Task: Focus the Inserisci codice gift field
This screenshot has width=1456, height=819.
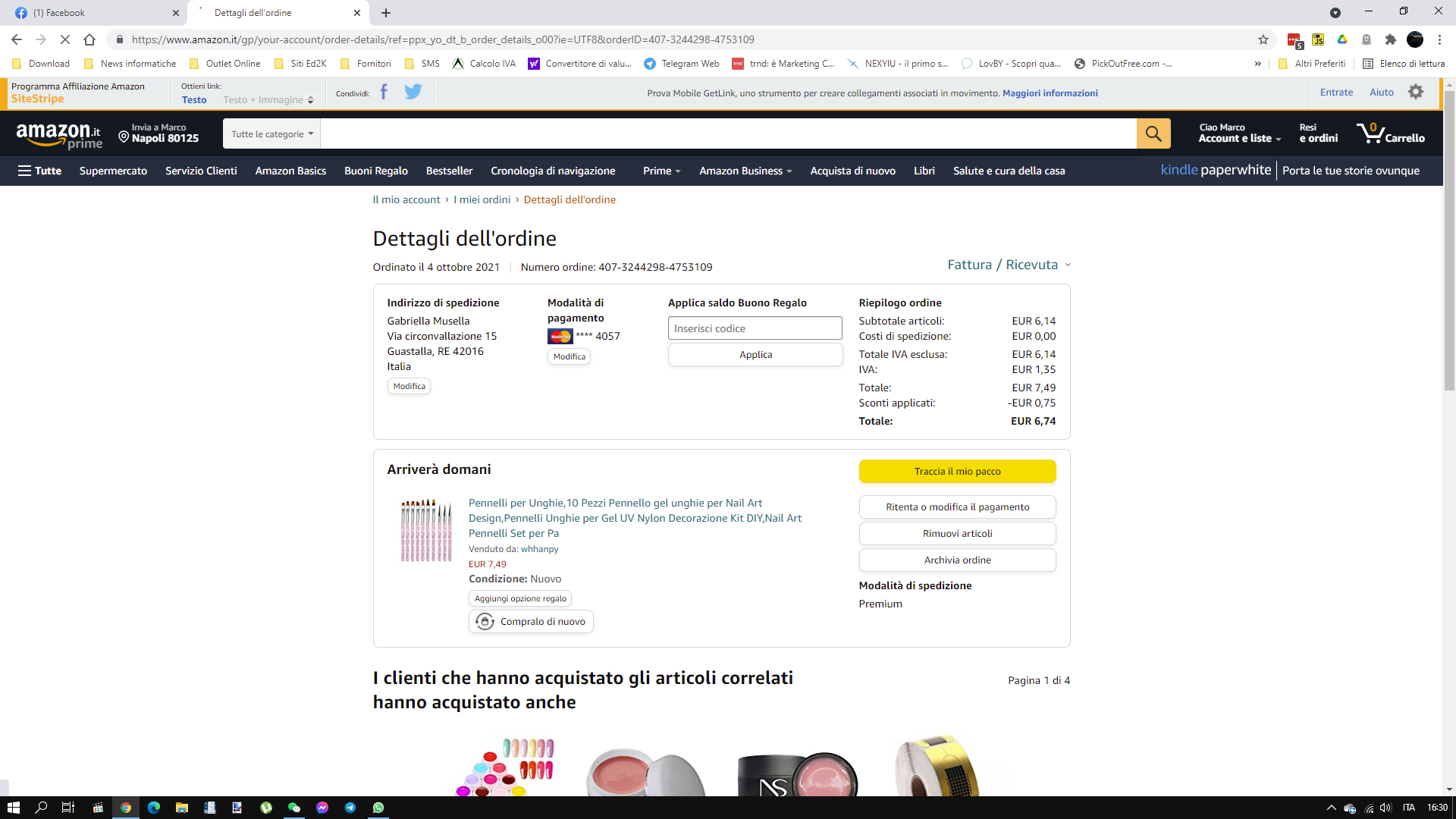Action: coord(755,328)
